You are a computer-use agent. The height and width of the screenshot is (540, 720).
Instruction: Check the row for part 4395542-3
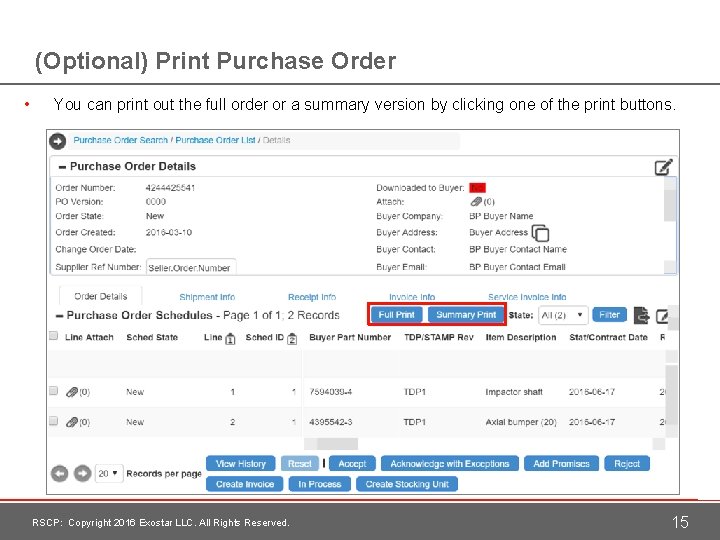tap(53, 421)
